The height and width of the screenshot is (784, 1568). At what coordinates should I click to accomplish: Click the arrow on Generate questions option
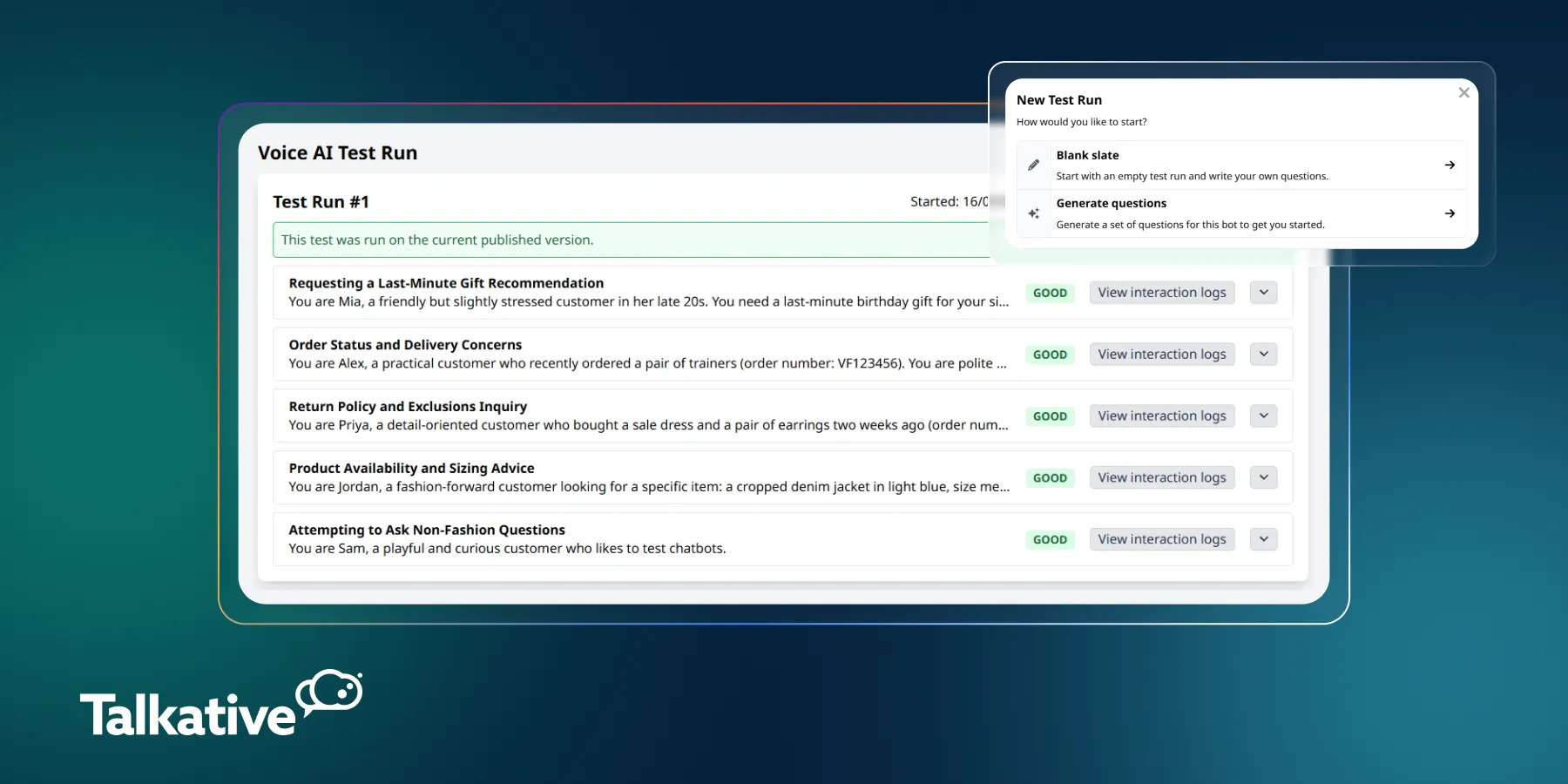point(1450,213)
